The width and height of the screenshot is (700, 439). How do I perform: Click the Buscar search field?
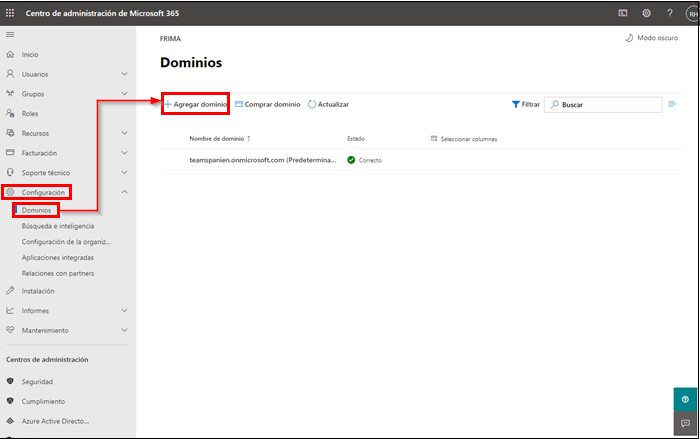603,105
